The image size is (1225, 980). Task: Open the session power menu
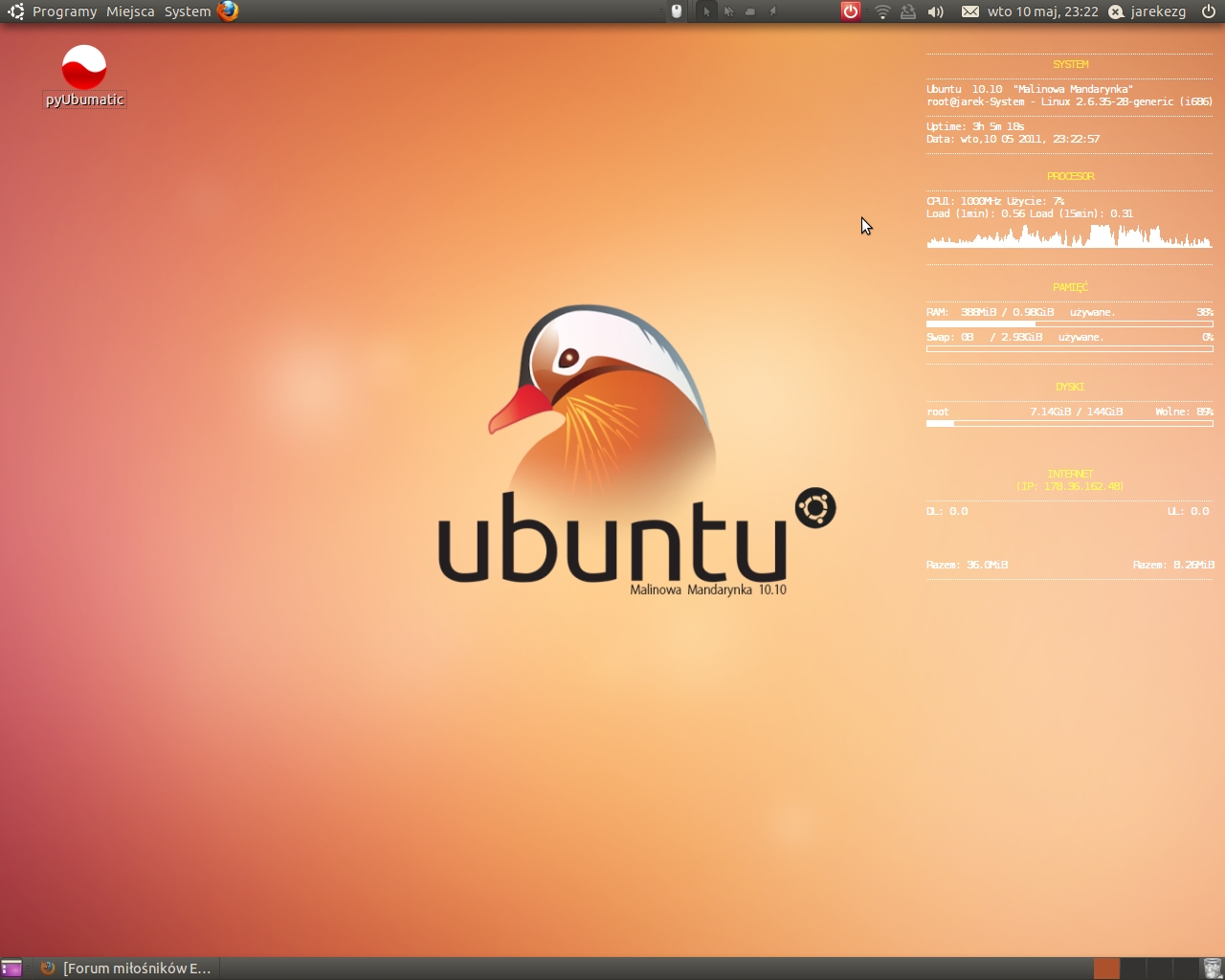tap(1209, 11)
